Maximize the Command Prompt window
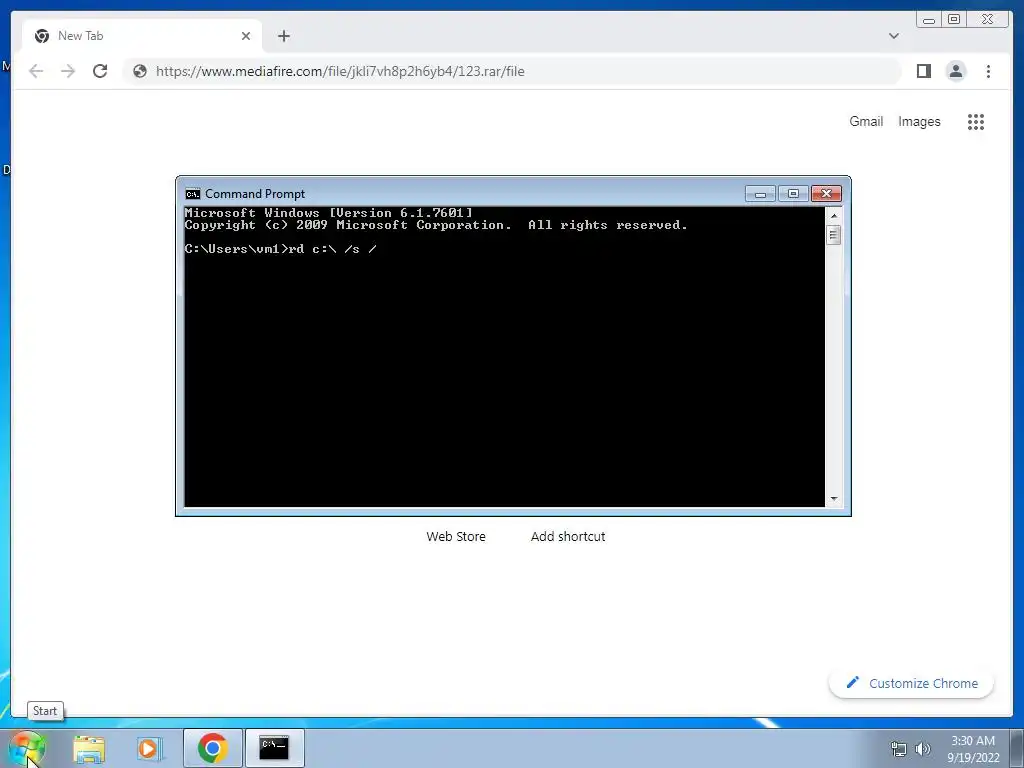 tap(793, 193)
